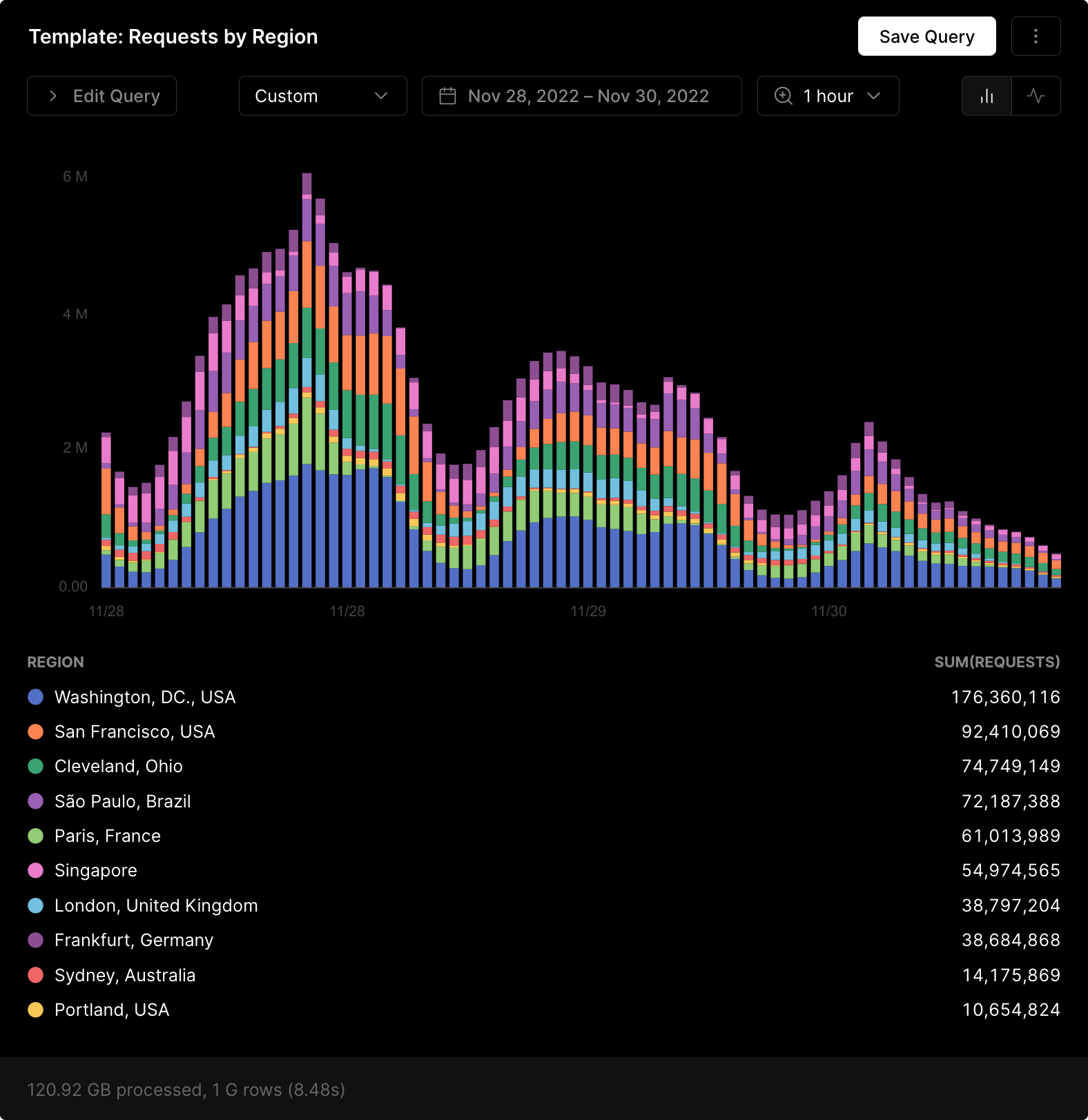The width and height of the screenshot is (1088, 1120).
Task: Select the "Washington, DC., USA" region label
Action: pyautogui.click(x=145, y=697)
